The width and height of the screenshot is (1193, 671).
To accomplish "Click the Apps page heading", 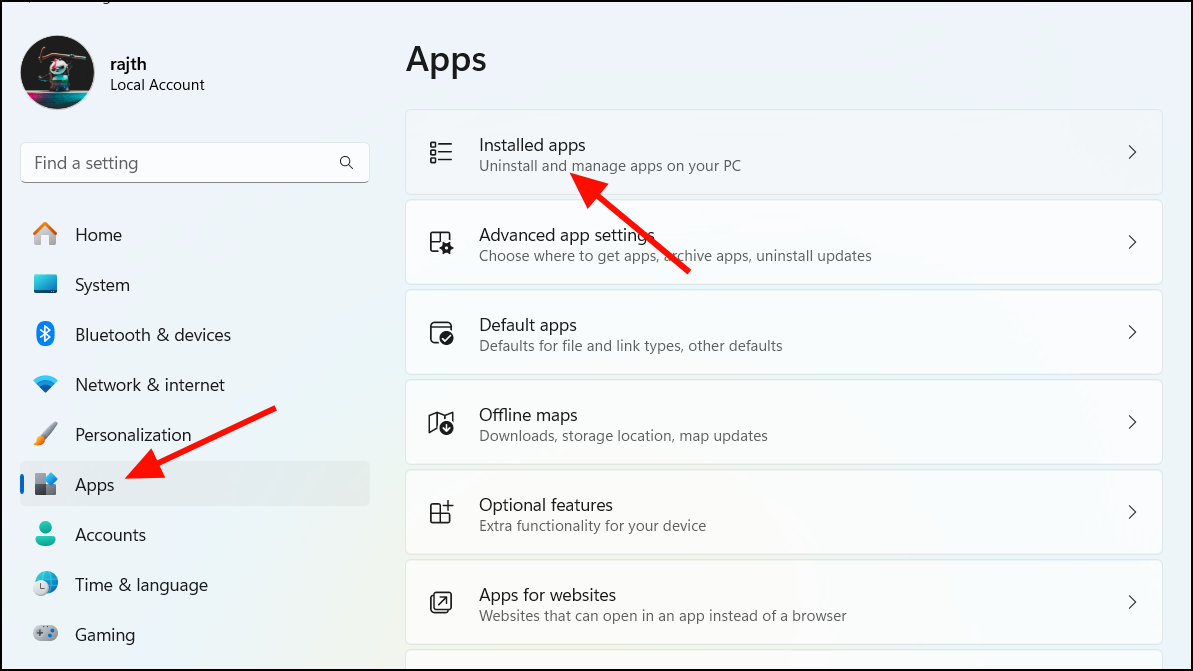I will (446, 61).
